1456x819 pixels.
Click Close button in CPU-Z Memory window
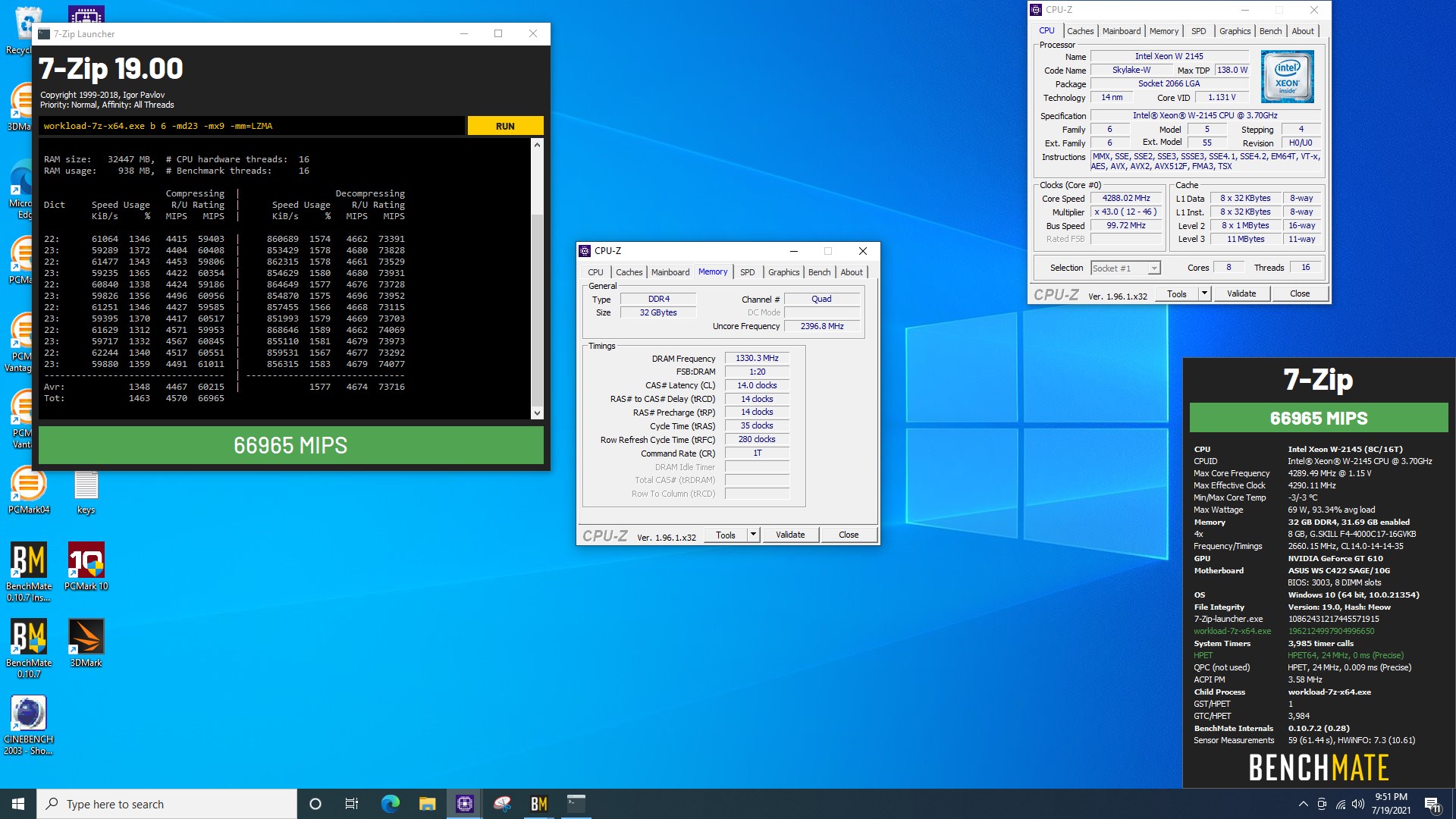(848, 535)
